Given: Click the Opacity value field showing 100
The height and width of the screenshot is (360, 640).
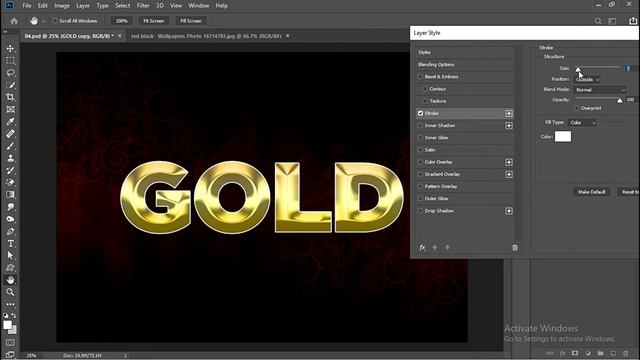Looking at the screenshot, I should coord(631,100).
